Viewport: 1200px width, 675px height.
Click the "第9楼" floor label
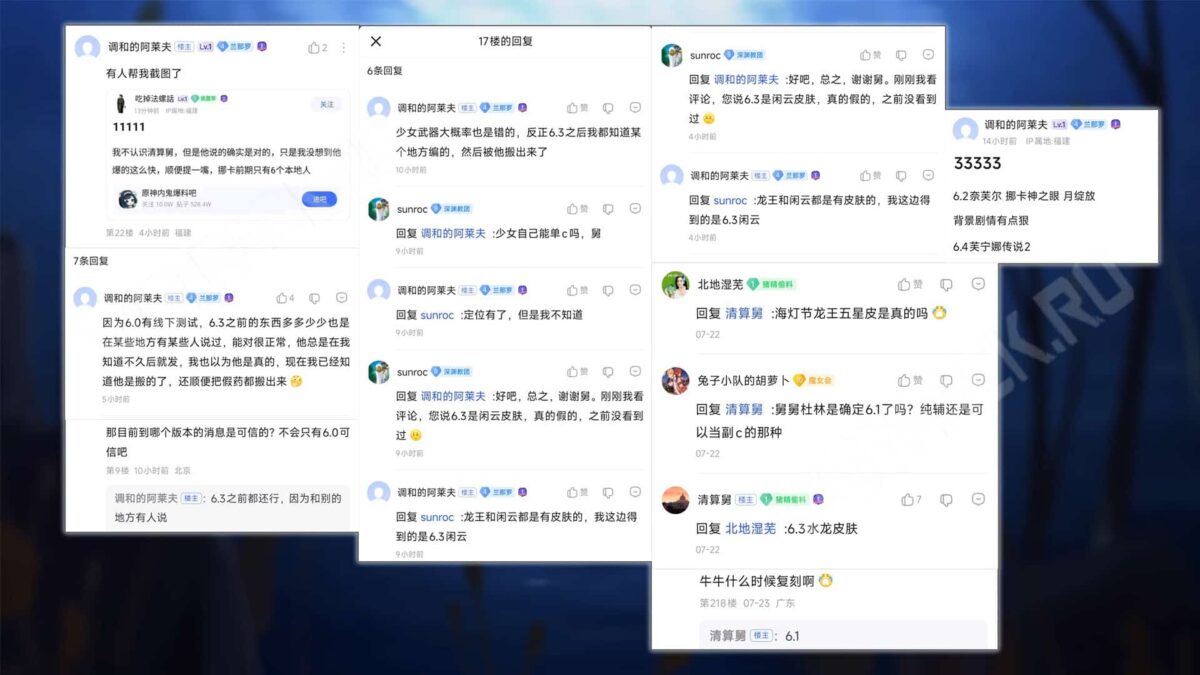(x=117, y=470)
